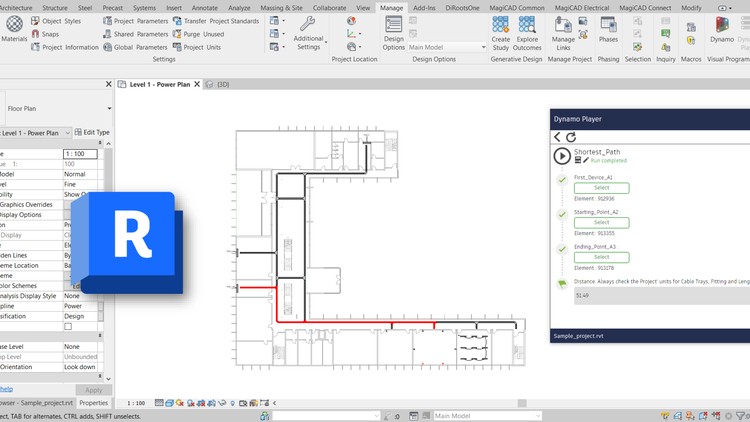This screenshot has height=422, width=750.
Task: Click Apply button in Properties
Action: click(94, 390)
